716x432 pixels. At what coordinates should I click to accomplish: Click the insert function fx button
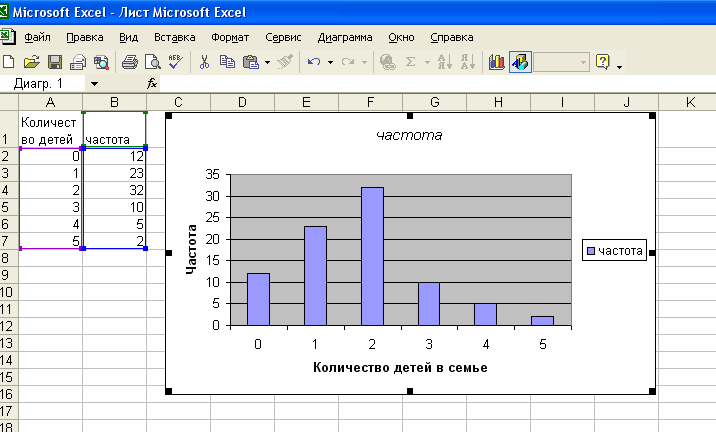[x=152, y=85]
